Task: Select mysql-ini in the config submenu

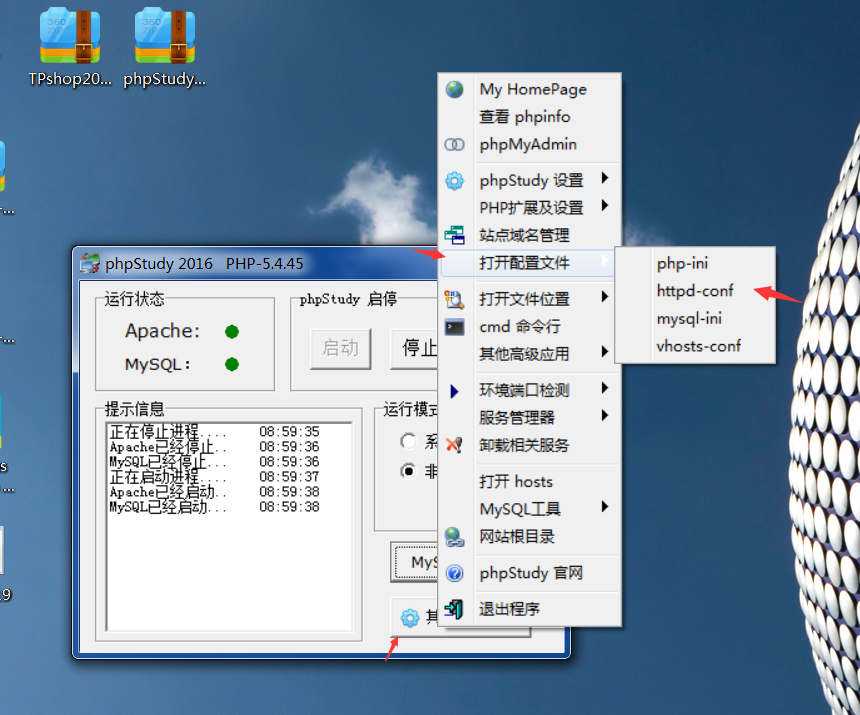Action: 695,319
